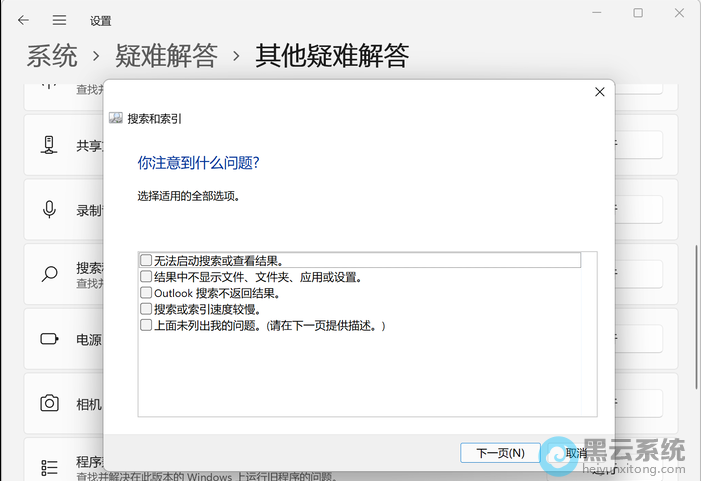
Task: Click the back arrow in Settings
Action: point(23,20)
